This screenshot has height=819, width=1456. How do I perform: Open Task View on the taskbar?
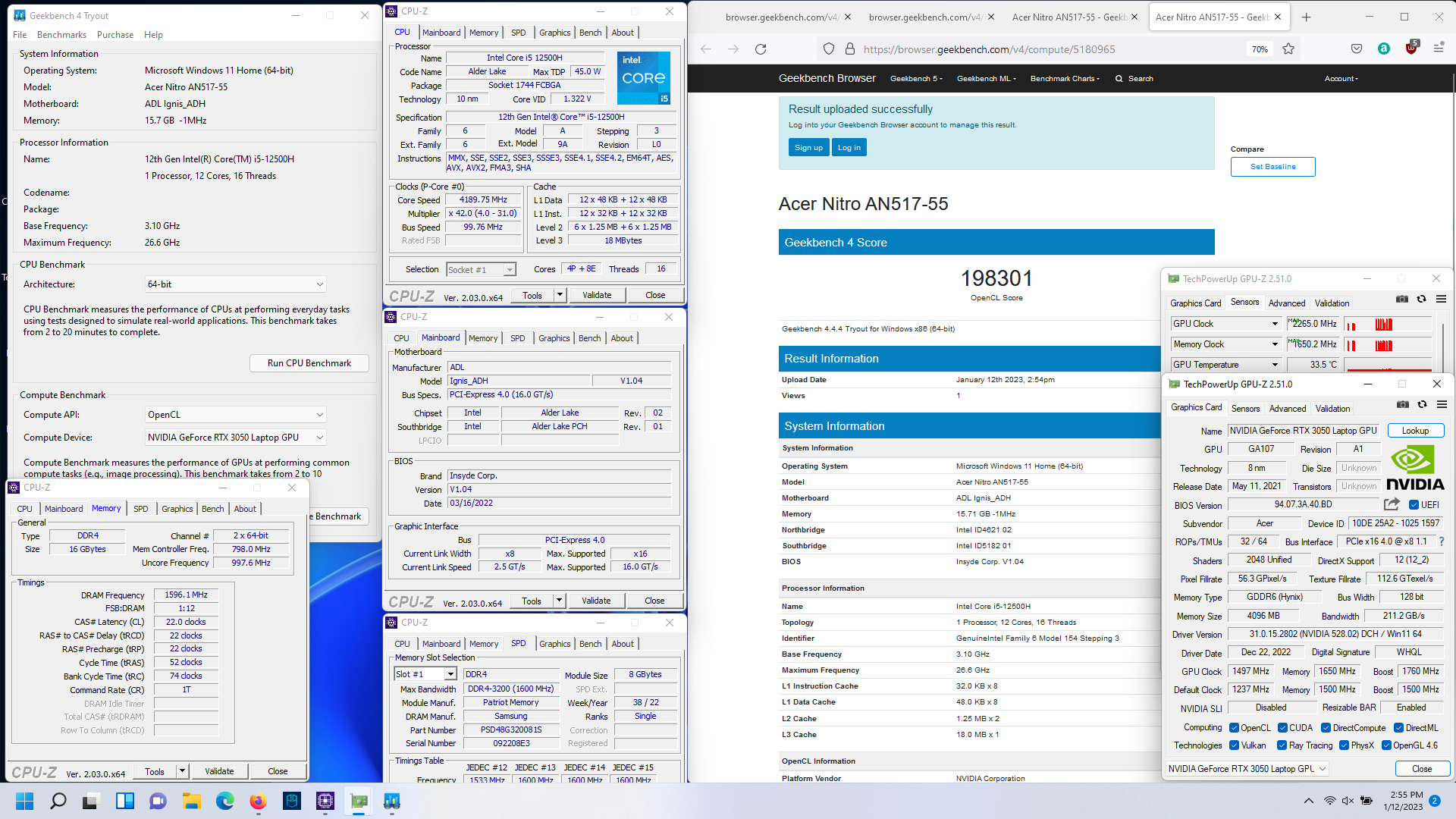92,801
